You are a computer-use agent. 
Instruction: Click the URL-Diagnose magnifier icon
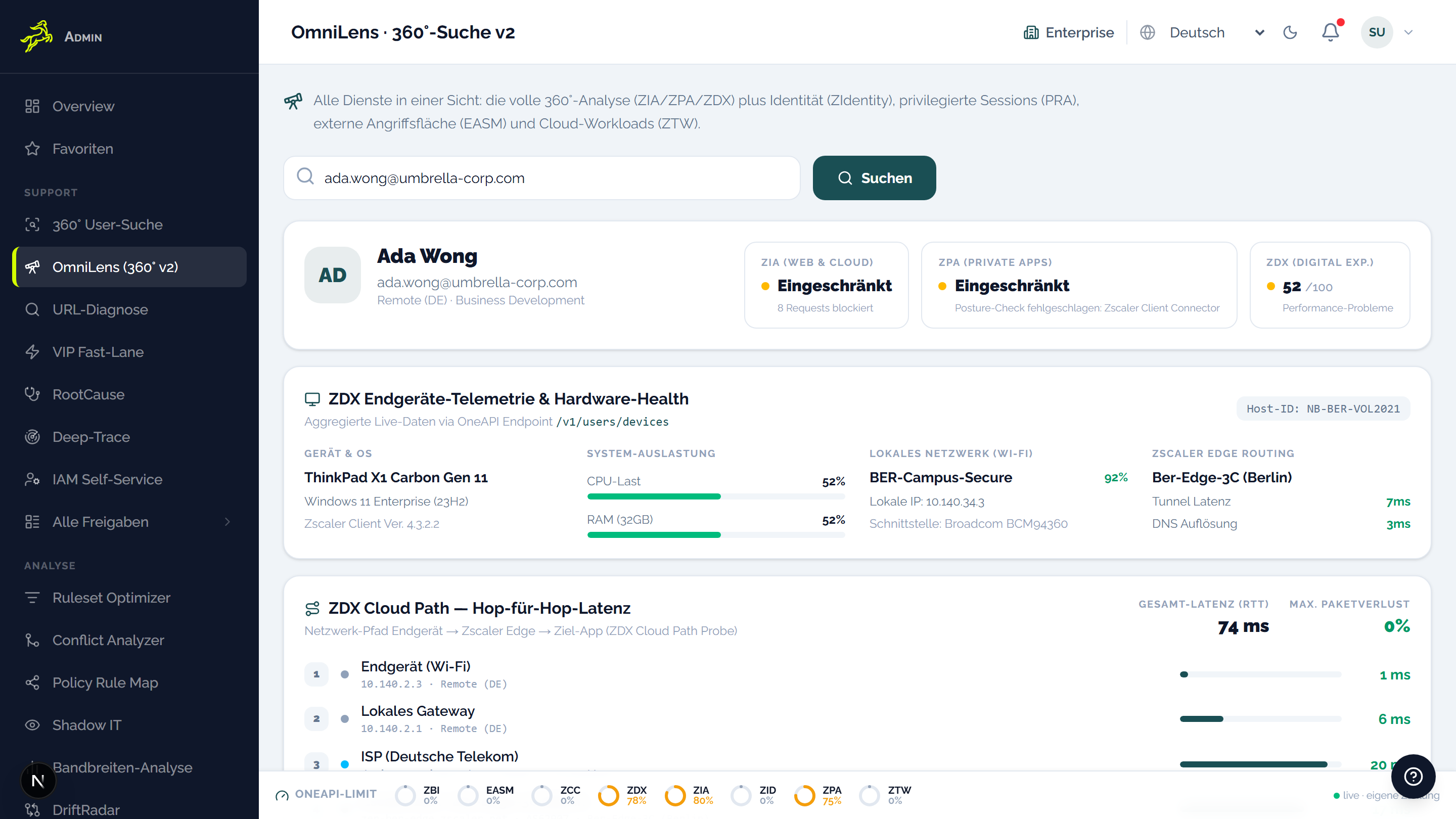pos(32,309)
